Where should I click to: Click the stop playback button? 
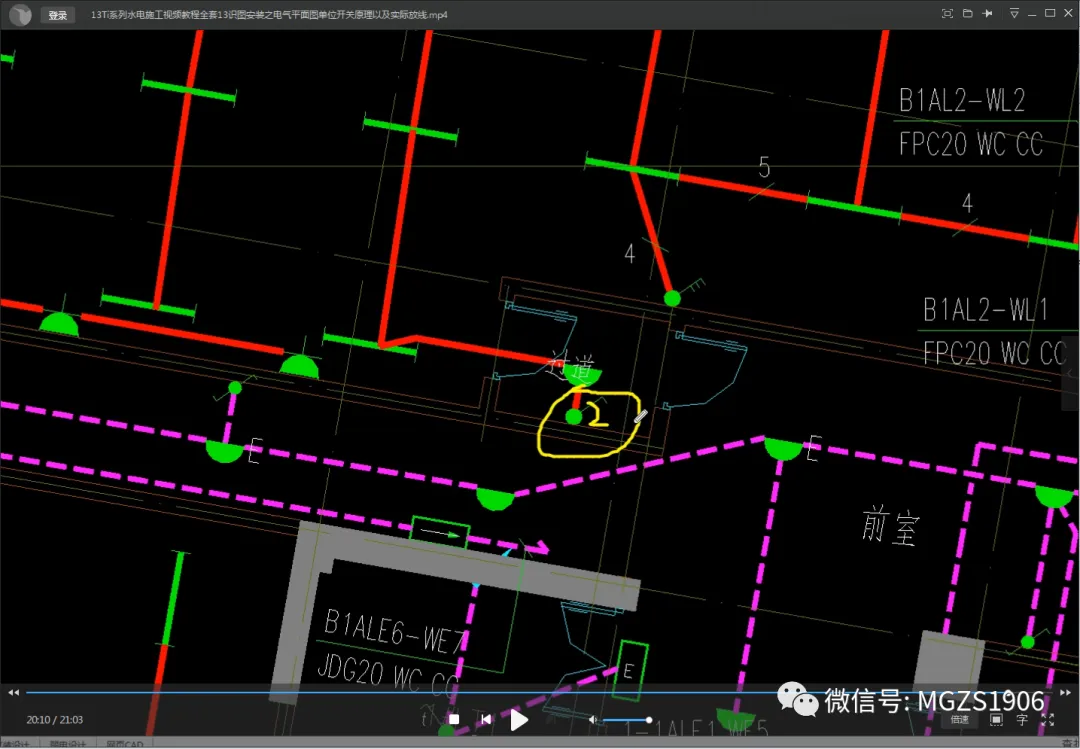(x=453, y=719)
